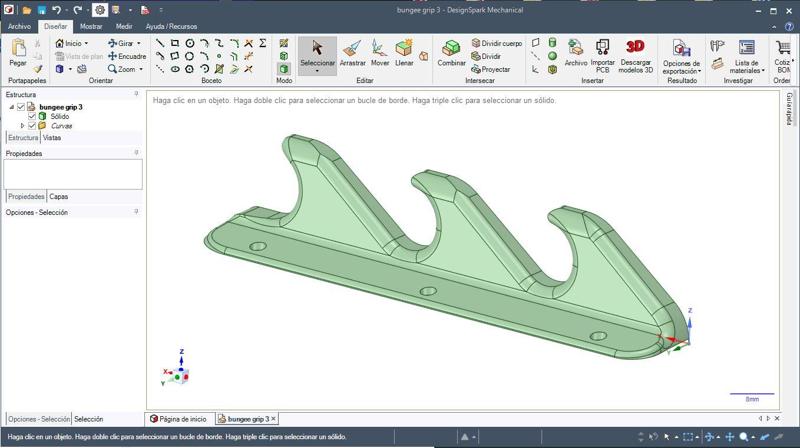Click the Combinar tool icon

[451, 51]
